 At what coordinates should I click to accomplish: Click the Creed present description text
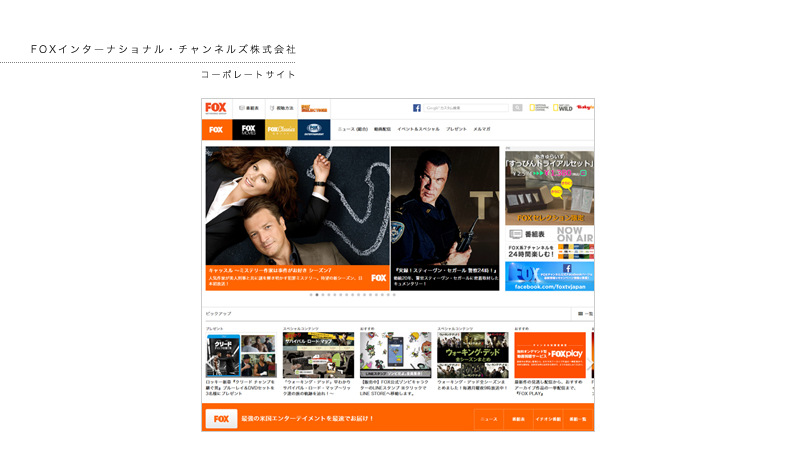pos(241,388)
